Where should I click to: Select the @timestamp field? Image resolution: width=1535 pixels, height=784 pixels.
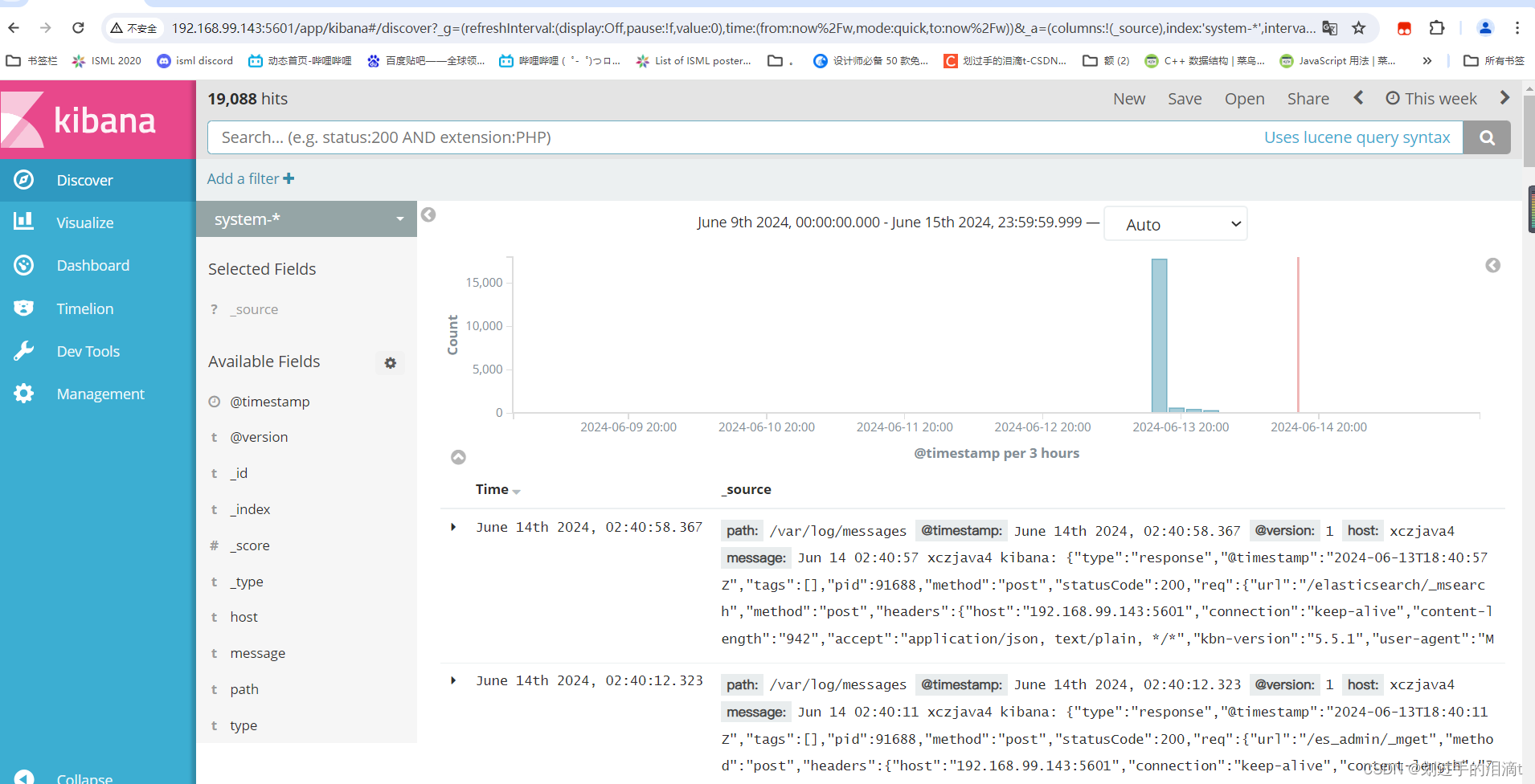tap(270, 402)
